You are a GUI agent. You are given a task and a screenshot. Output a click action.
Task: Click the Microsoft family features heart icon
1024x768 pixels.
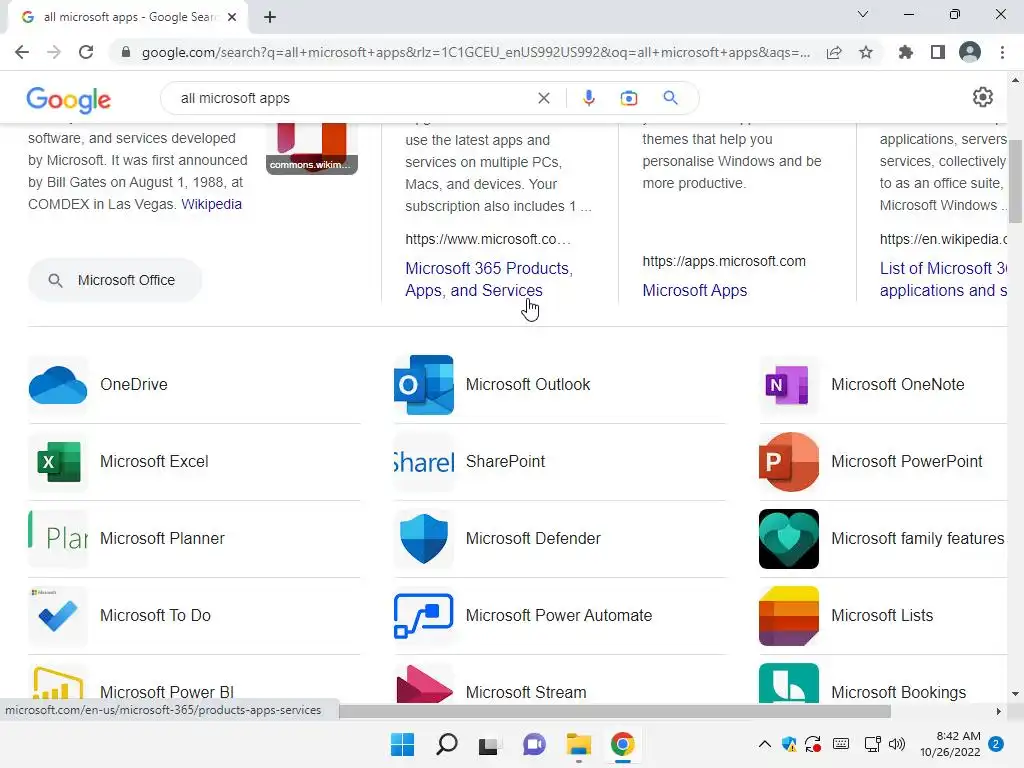tap(789, 539)
